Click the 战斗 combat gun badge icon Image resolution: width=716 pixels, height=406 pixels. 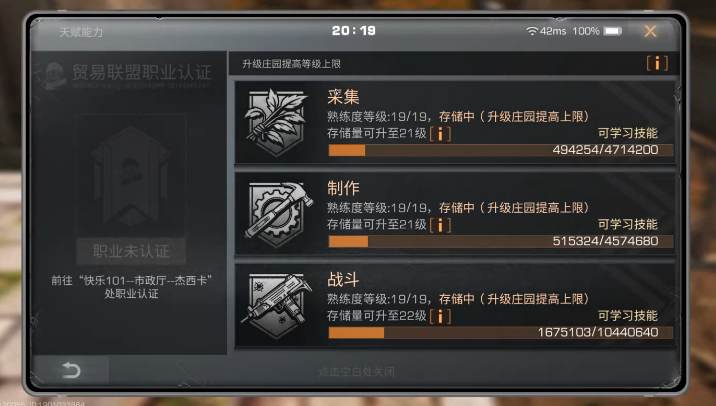pos(277,306)
